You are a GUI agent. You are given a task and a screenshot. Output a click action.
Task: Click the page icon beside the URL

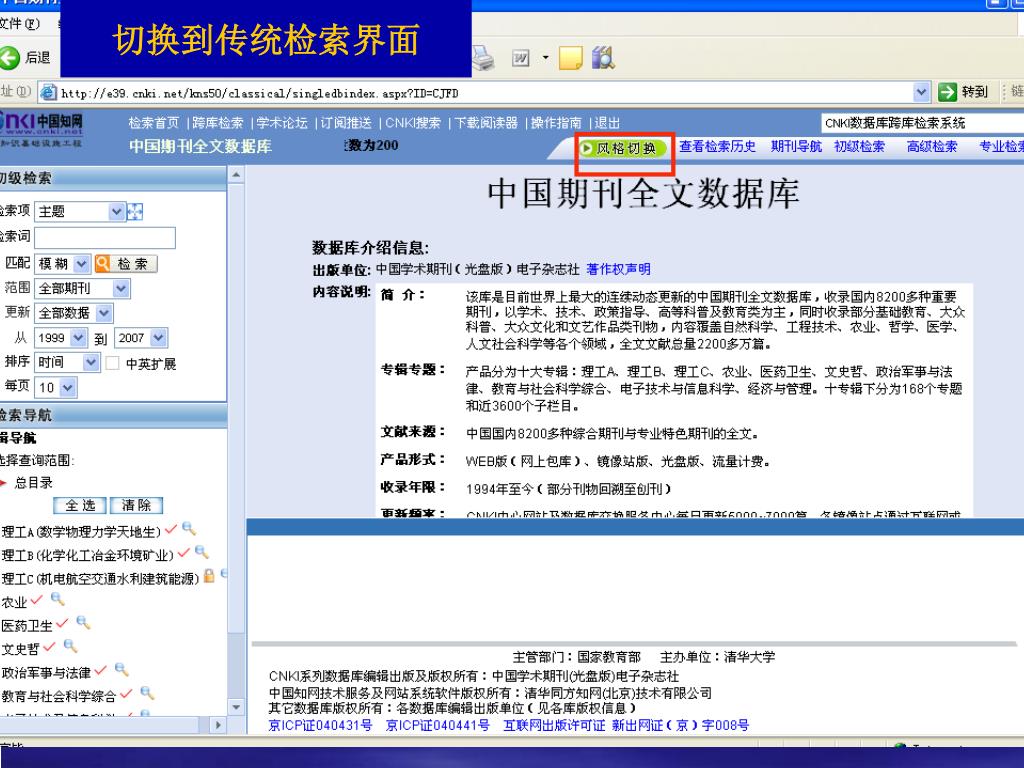[x=48, y=93]
